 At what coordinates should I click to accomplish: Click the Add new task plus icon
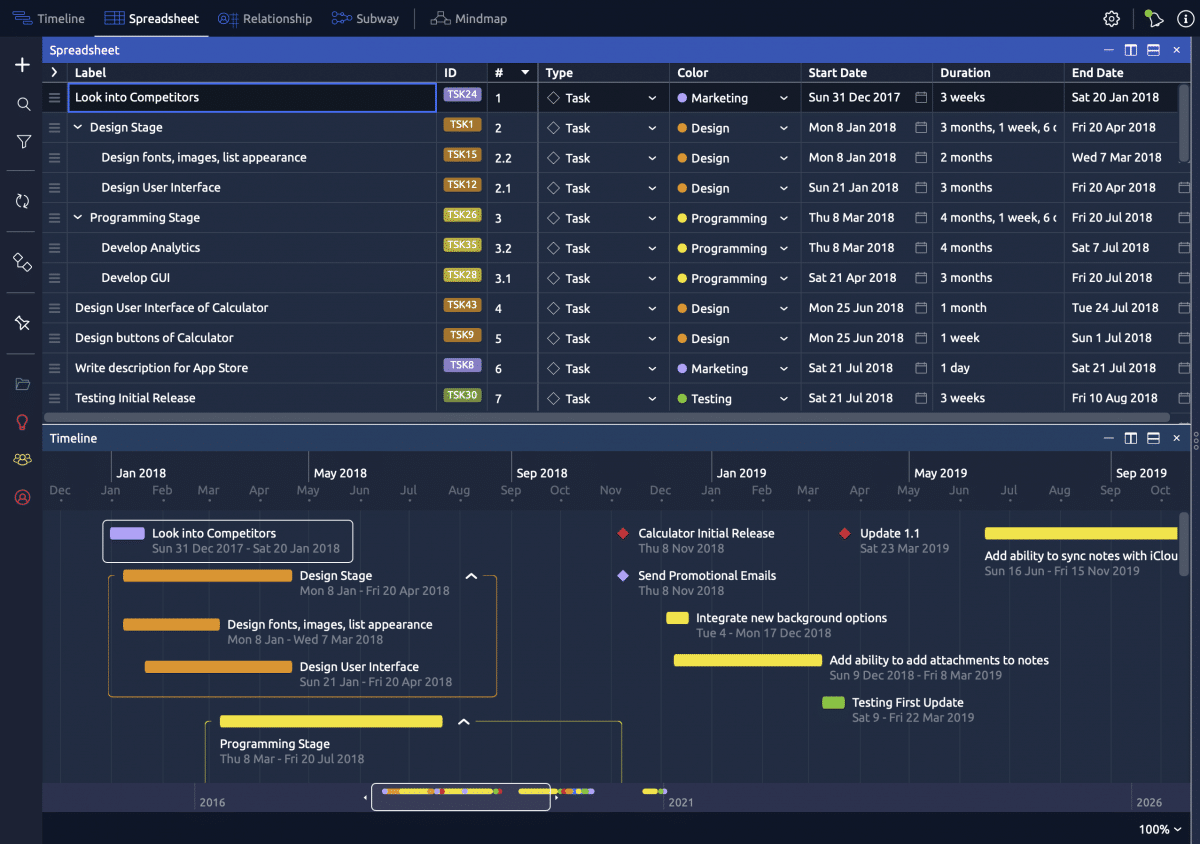click(21, 64)
